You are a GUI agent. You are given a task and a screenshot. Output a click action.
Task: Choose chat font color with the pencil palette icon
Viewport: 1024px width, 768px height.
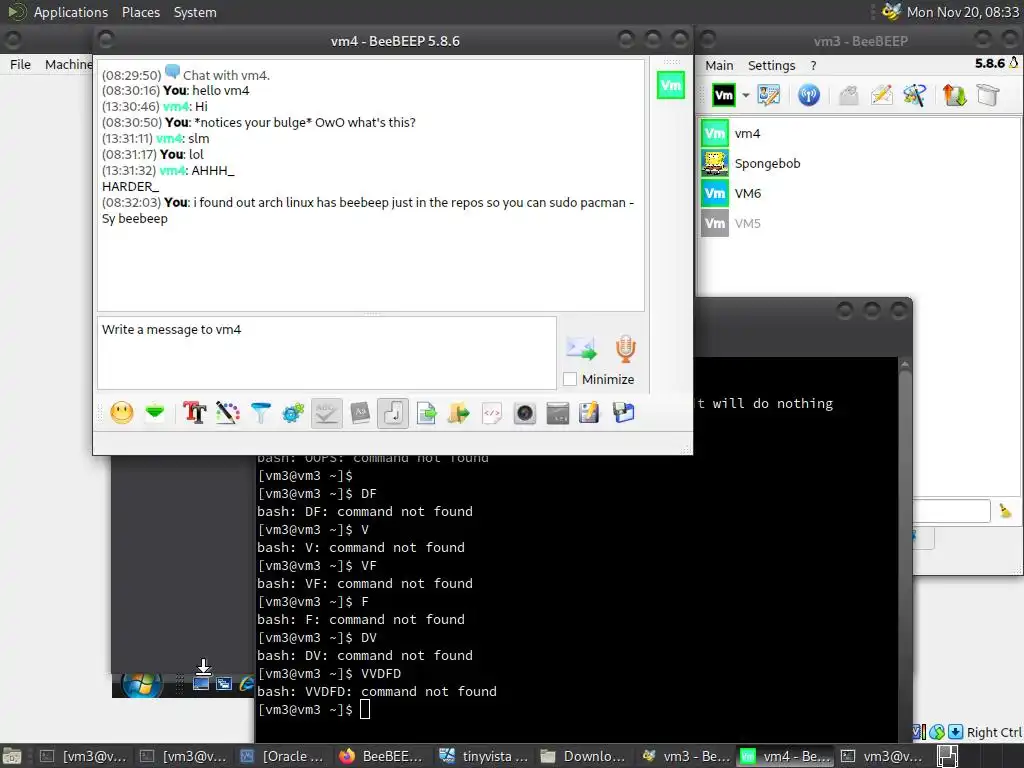click(x=227, y=413)
